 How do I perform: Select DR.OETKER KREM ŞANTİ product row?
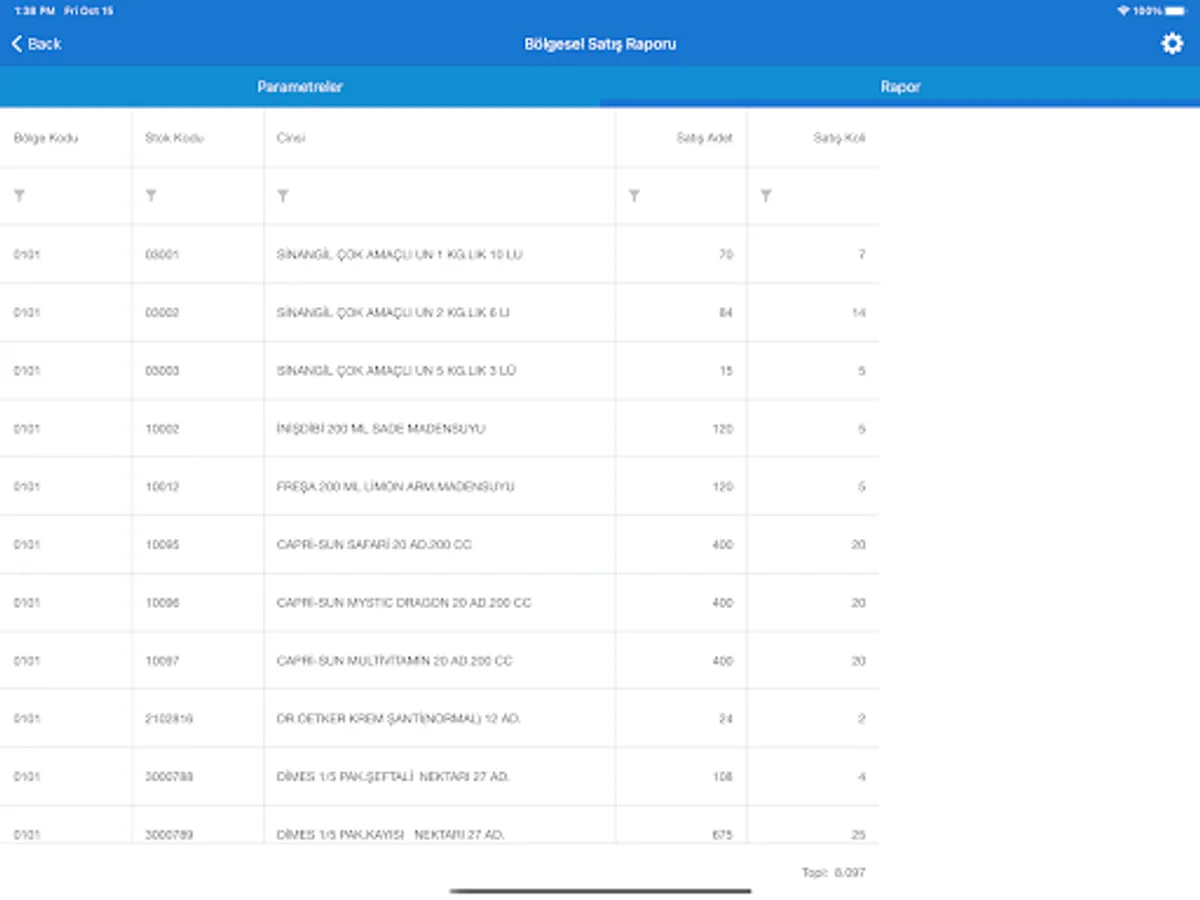click(440, 719)
